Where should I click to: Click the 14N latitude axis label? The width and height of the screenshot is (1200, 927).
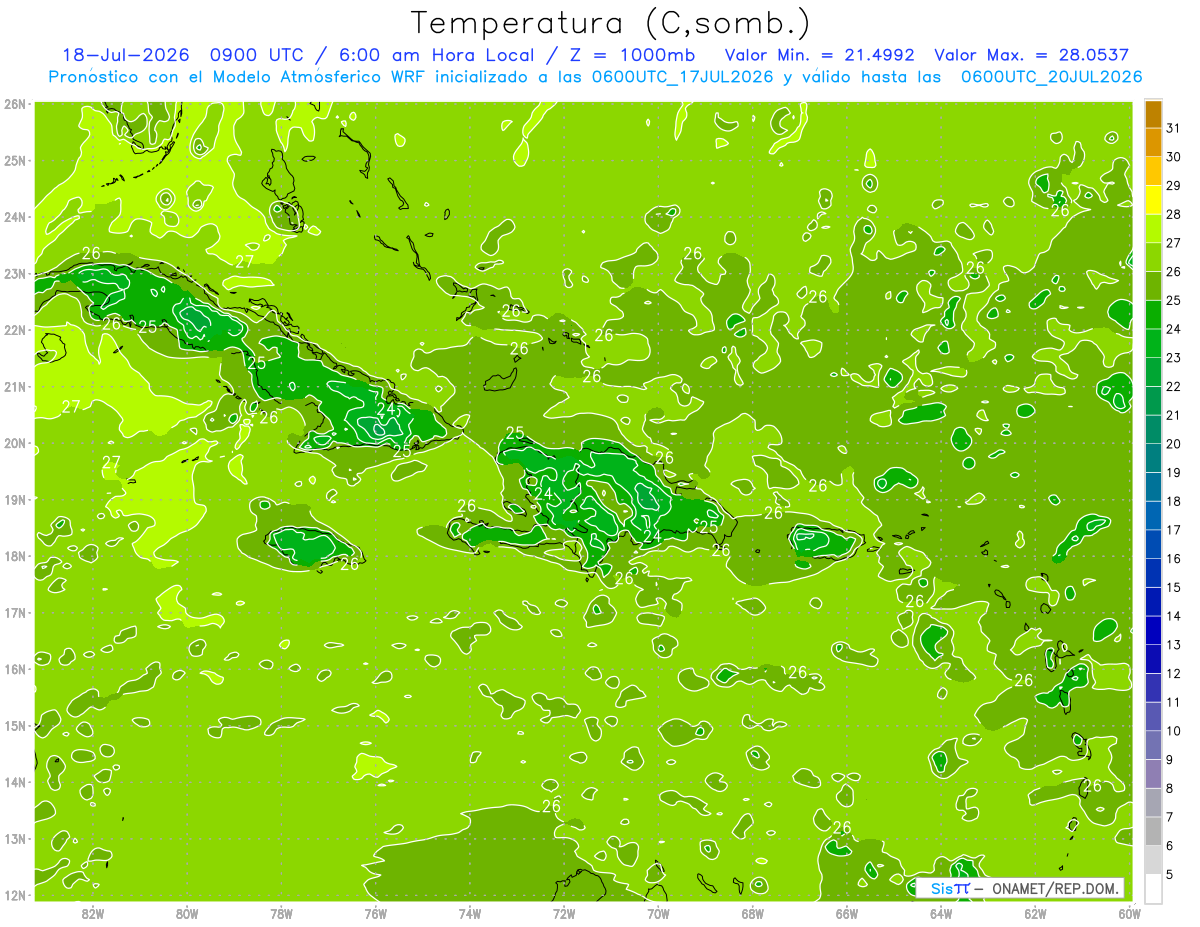click(15, 782)
